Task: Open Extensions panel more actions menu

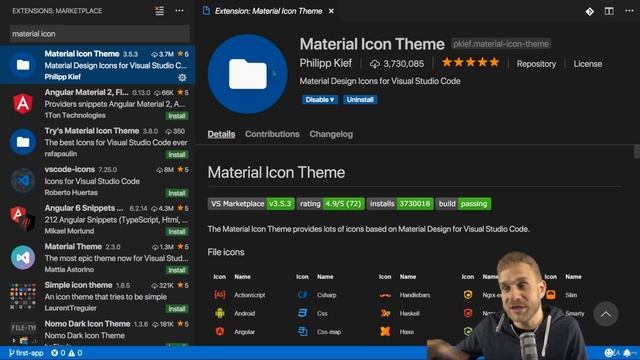Action: pos(179,11)
